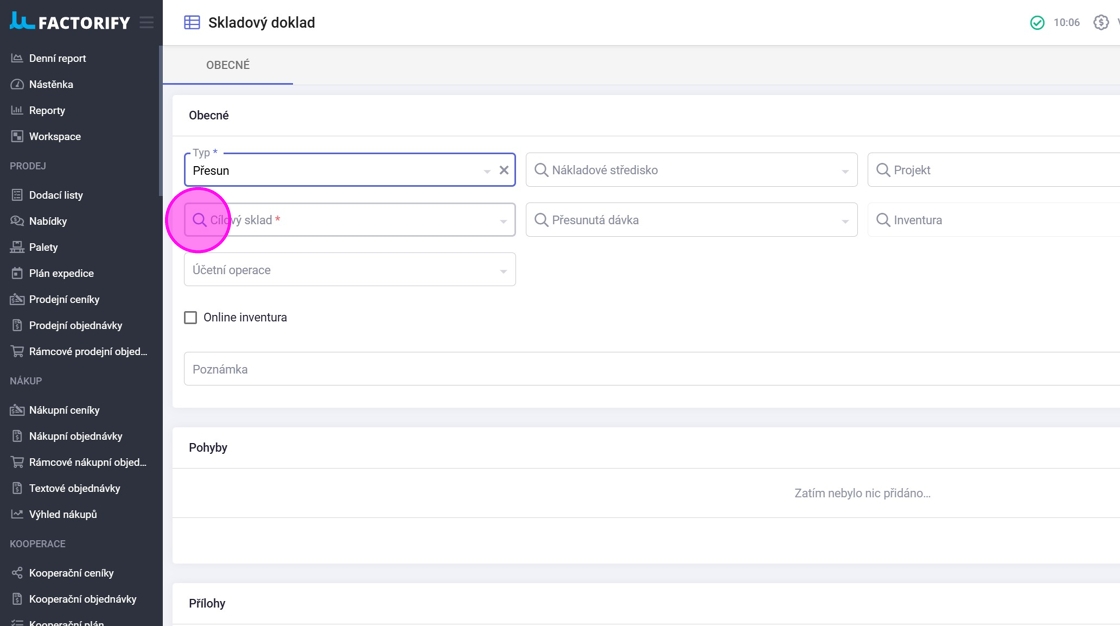Image resolution: width=1120 pixels, height=626 pixels.
Task: Select the OBECNÉ tab
Action: tap(228, 65)
